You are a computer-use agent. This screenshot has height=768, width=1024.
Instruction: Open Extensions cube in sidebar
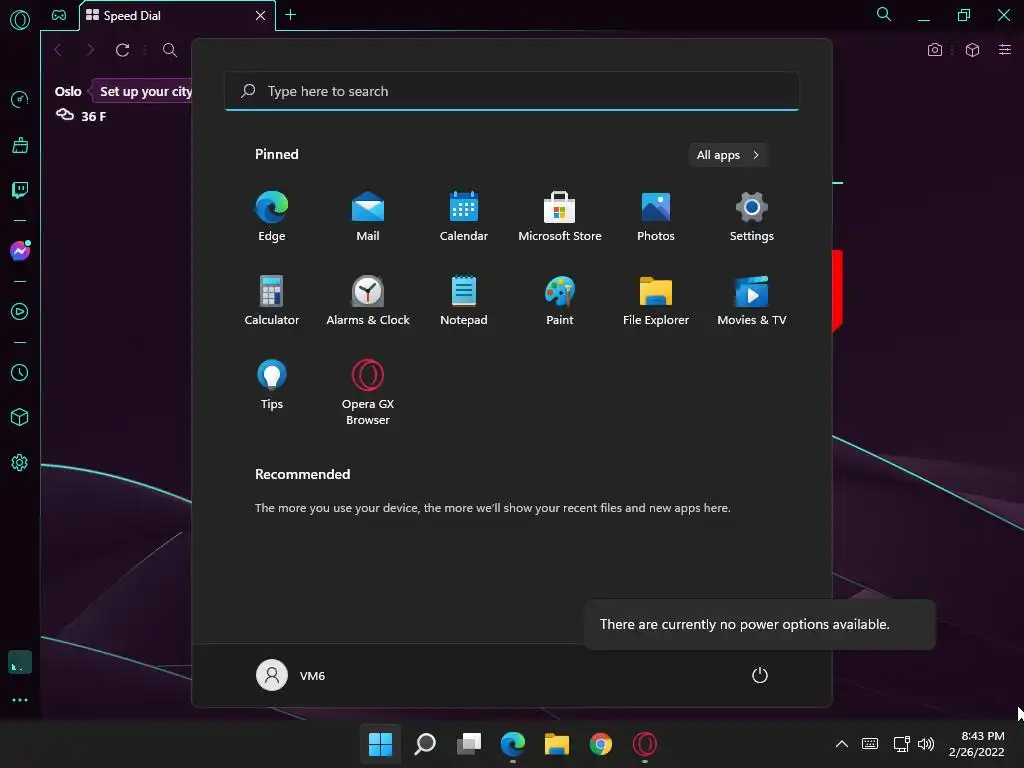[20, 417]
